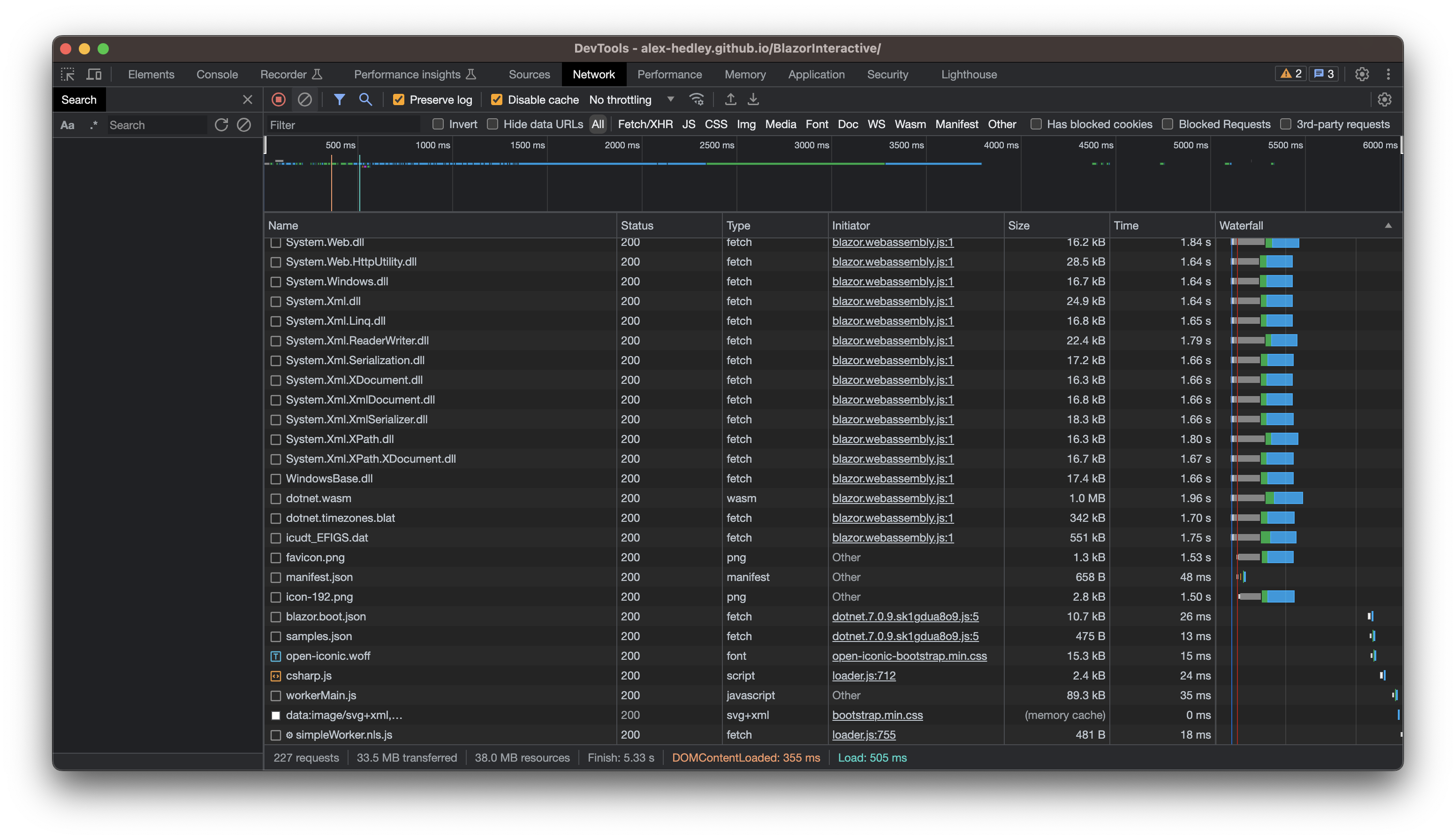The width and height of the screenshot is (1456, 840).
Task: Toggle regular expression search option
Action: coord(93,125)
